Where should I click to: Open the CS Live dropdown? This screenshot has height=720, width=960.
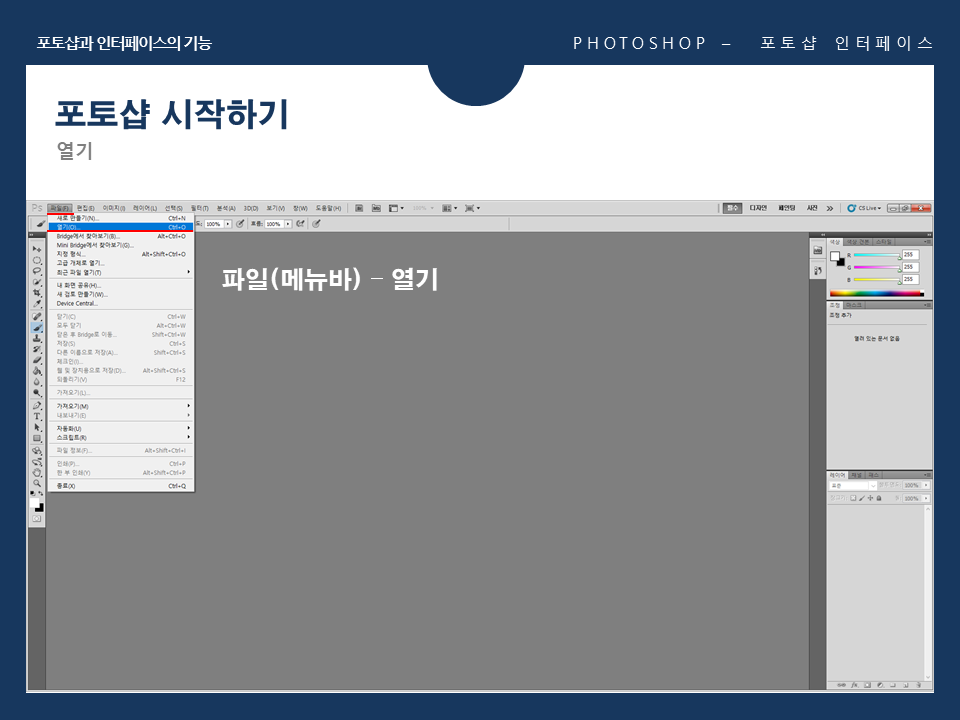(x=864, y=208)
